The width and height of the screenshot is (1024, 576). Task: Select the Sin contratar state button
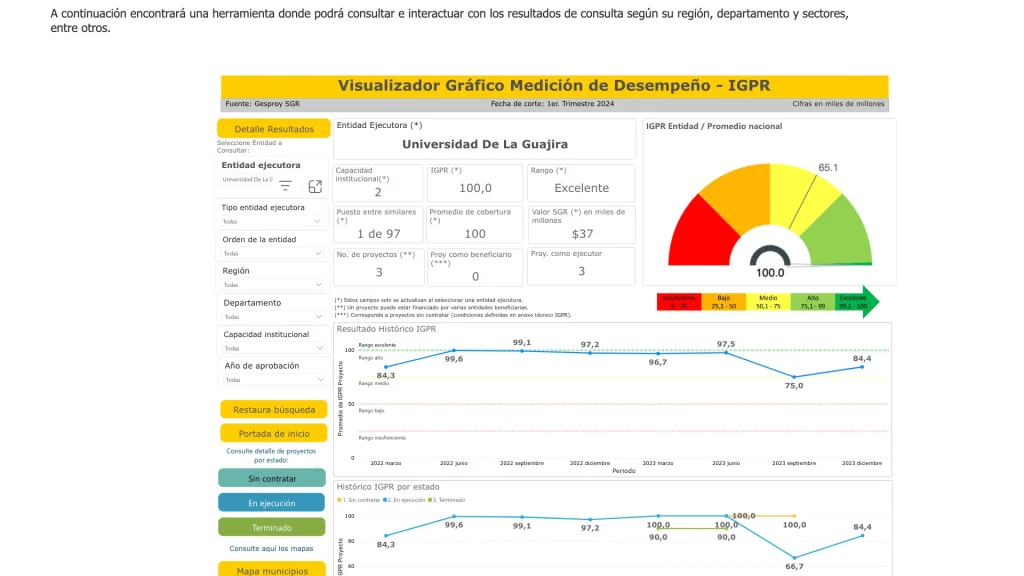(x=272, y=479)
